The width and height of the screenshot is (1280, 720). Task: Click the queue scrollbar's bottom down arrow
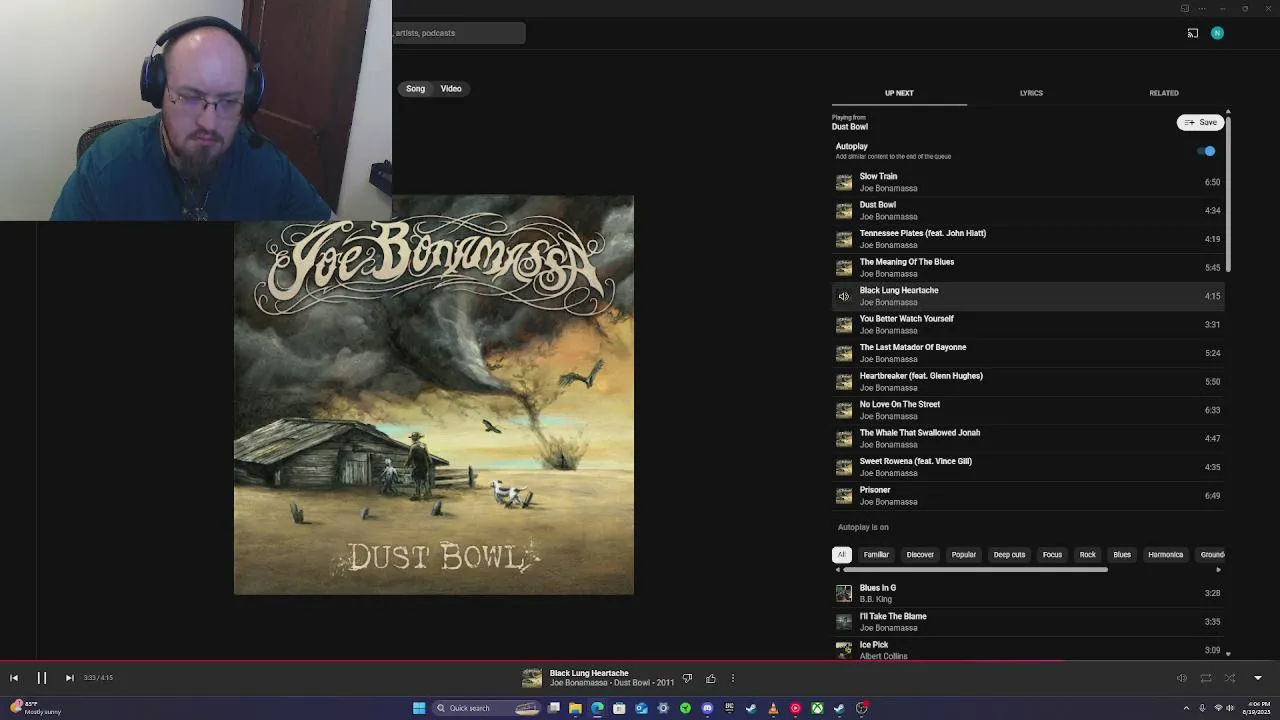click(x=1228, y=655)
